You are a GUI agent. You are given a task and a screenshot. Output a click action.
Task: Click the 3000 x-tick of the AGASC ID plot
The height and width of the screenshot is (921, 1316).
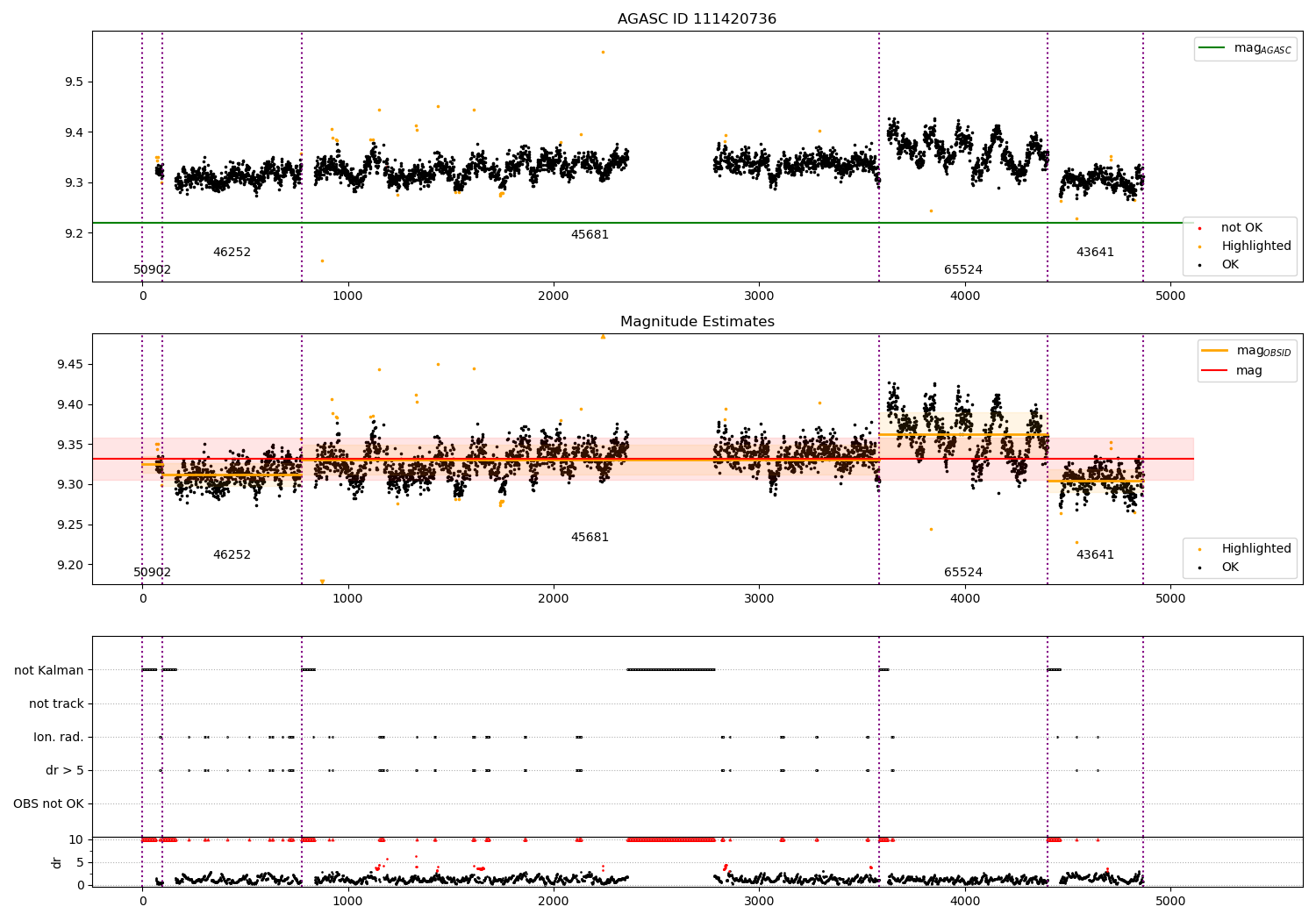click(x=759, y=296)
